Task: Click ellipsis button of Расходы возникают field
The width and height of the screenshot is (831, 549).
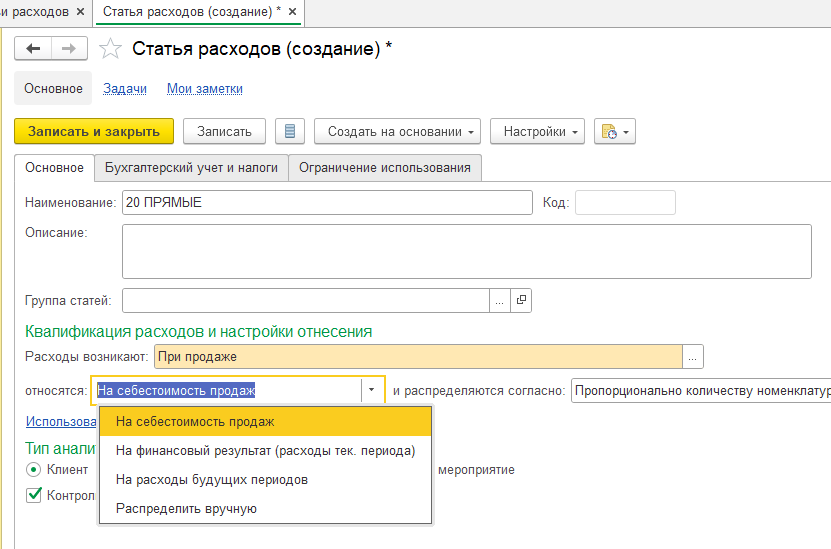Action: [x=694, y=356]
